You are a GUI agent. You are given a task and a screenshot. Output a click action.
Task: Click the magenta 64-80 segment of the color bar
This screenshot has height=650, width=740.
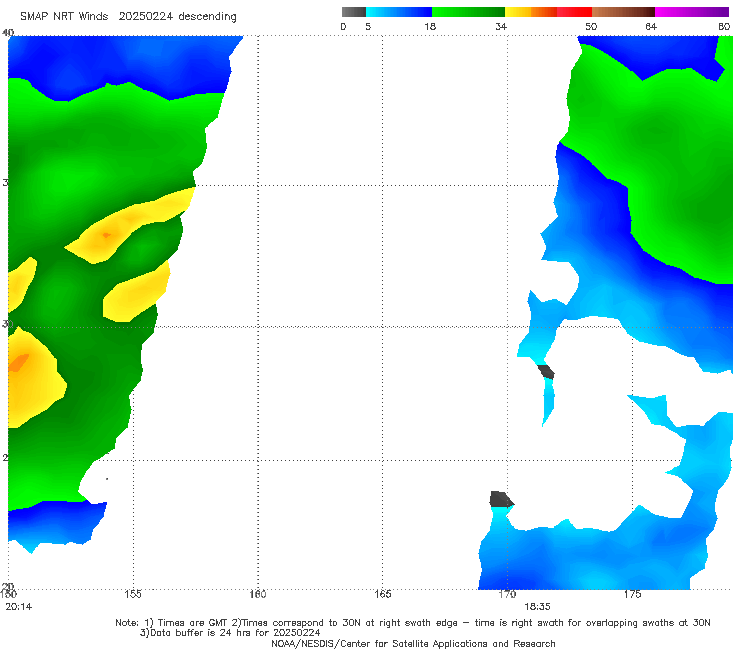[x=692, y=12]
